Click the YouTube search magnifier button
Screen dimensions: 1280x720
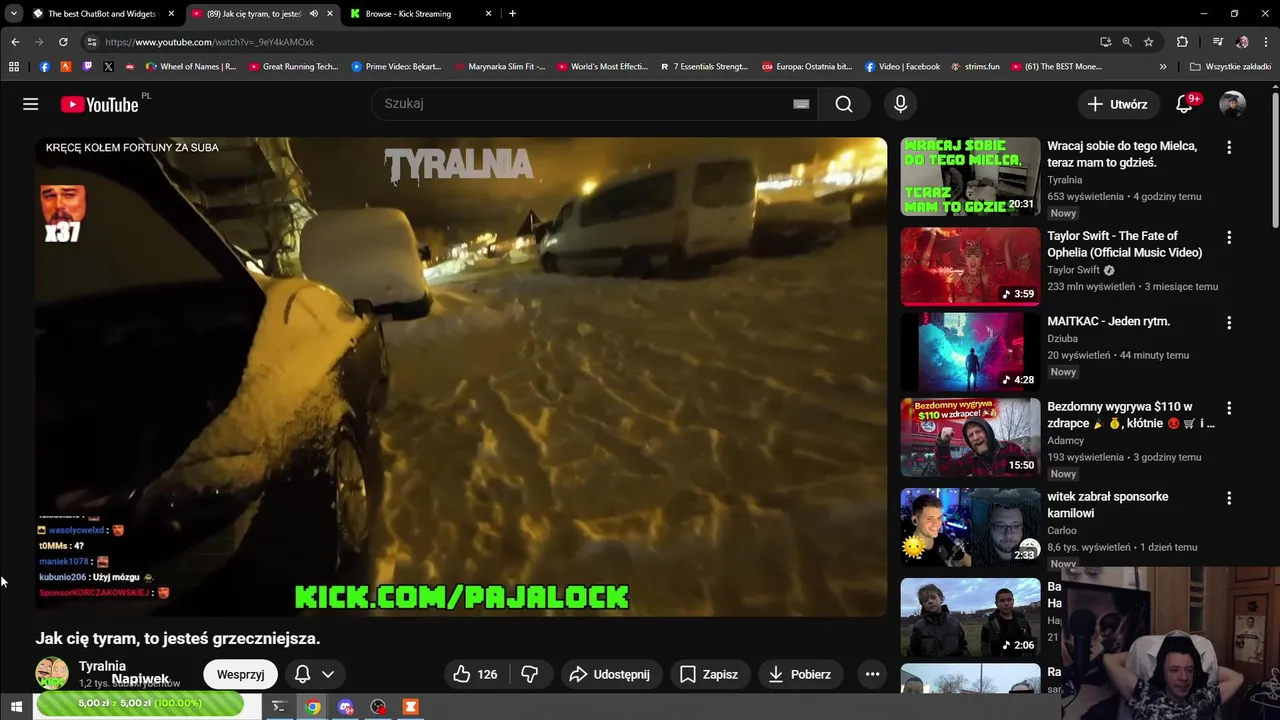tap(844, 104)
